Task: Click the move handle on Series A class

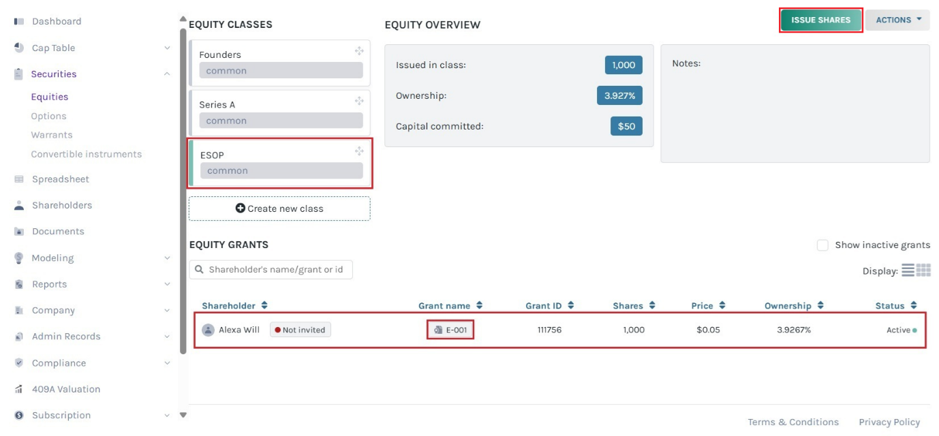Action: [359, 101]
